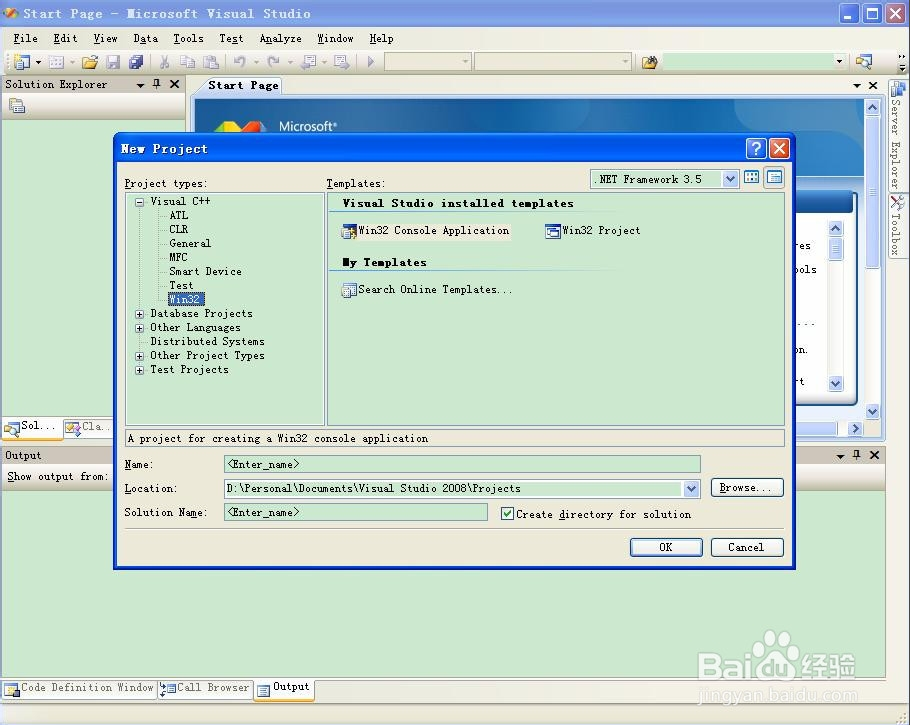Click the Navigate Backward toolbar icon
910x725 pixels.
pos(309,62)
